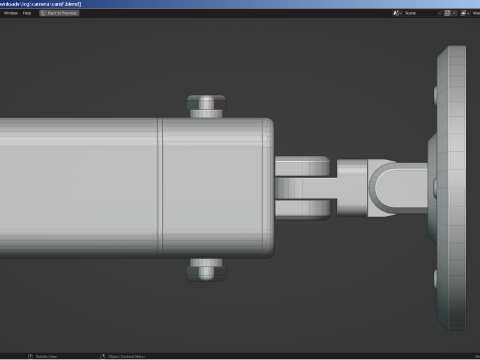Click the Back to Previous button
480x360 pixels.
[x=59, y=13]
